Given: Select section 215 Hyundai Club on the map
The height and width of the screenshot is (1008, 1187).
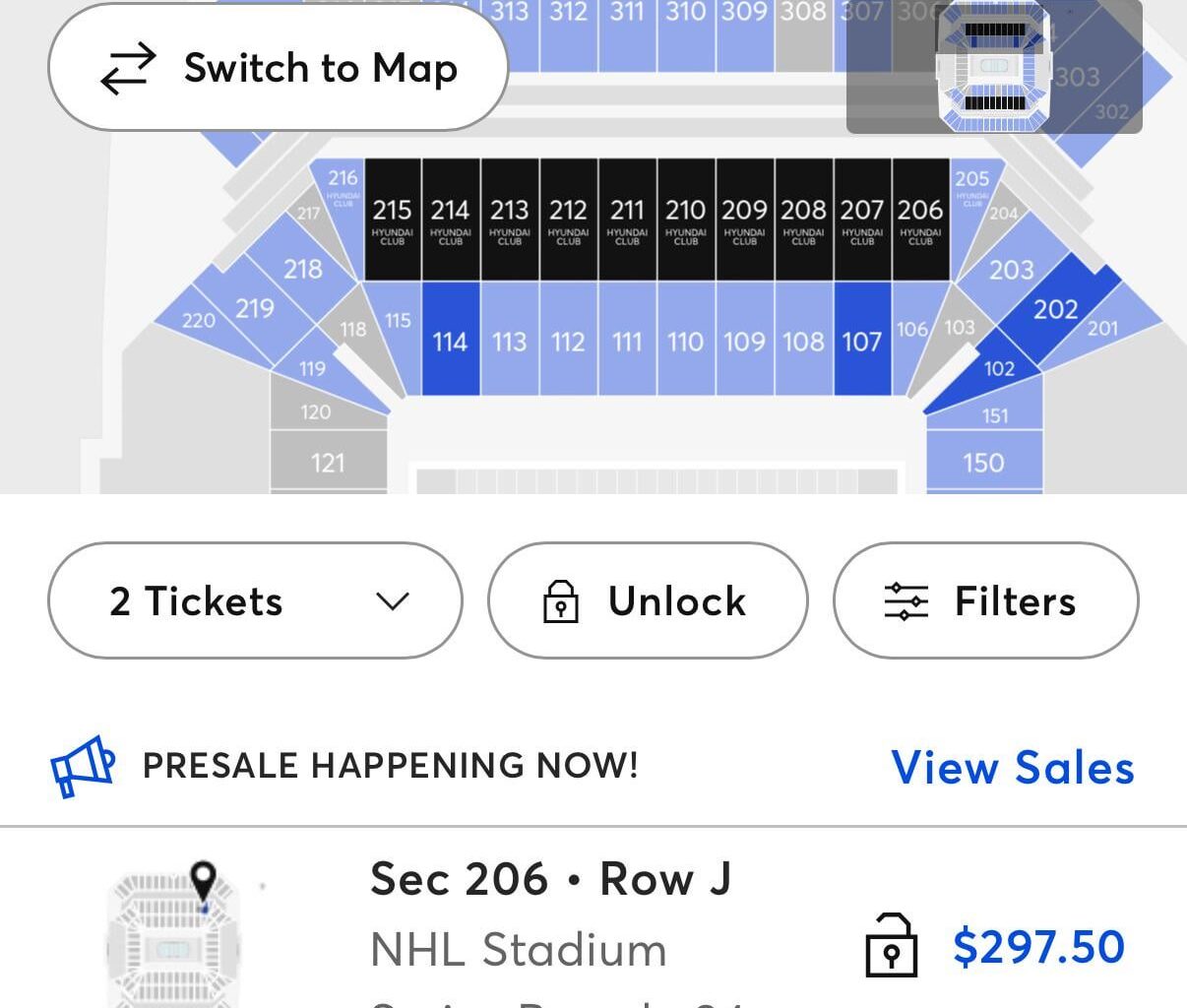Looking at the screenshot, I should click(x=393, y=219).
